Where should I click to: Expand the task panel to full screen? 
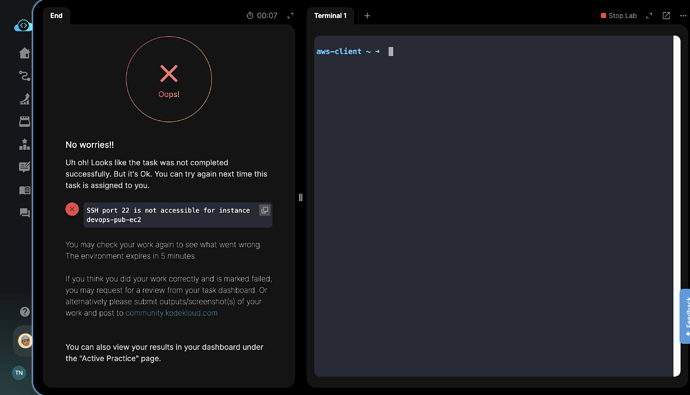click(290, 16)
